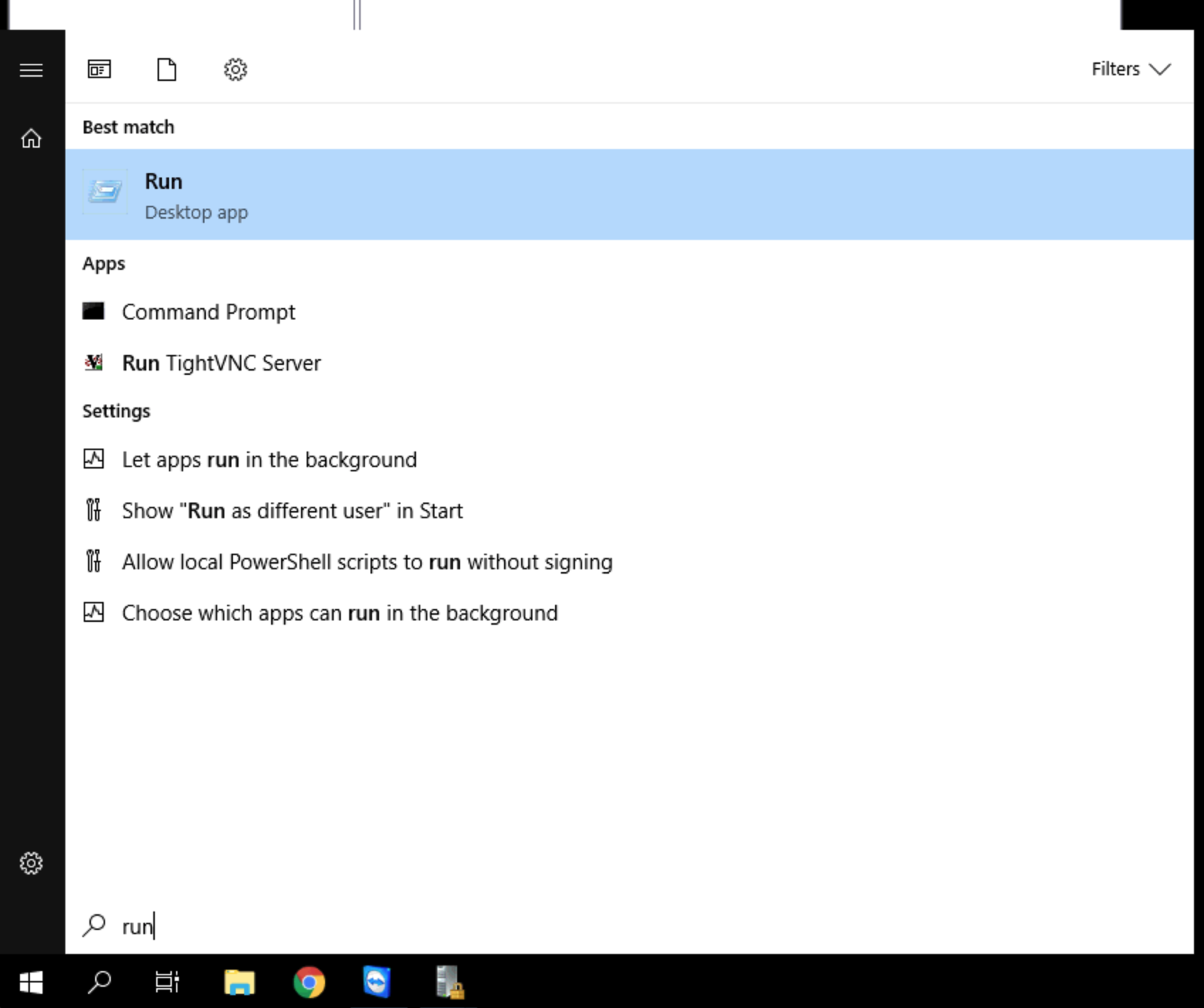
Task: Click the Command Prompt icon
Action: point(94,311)
